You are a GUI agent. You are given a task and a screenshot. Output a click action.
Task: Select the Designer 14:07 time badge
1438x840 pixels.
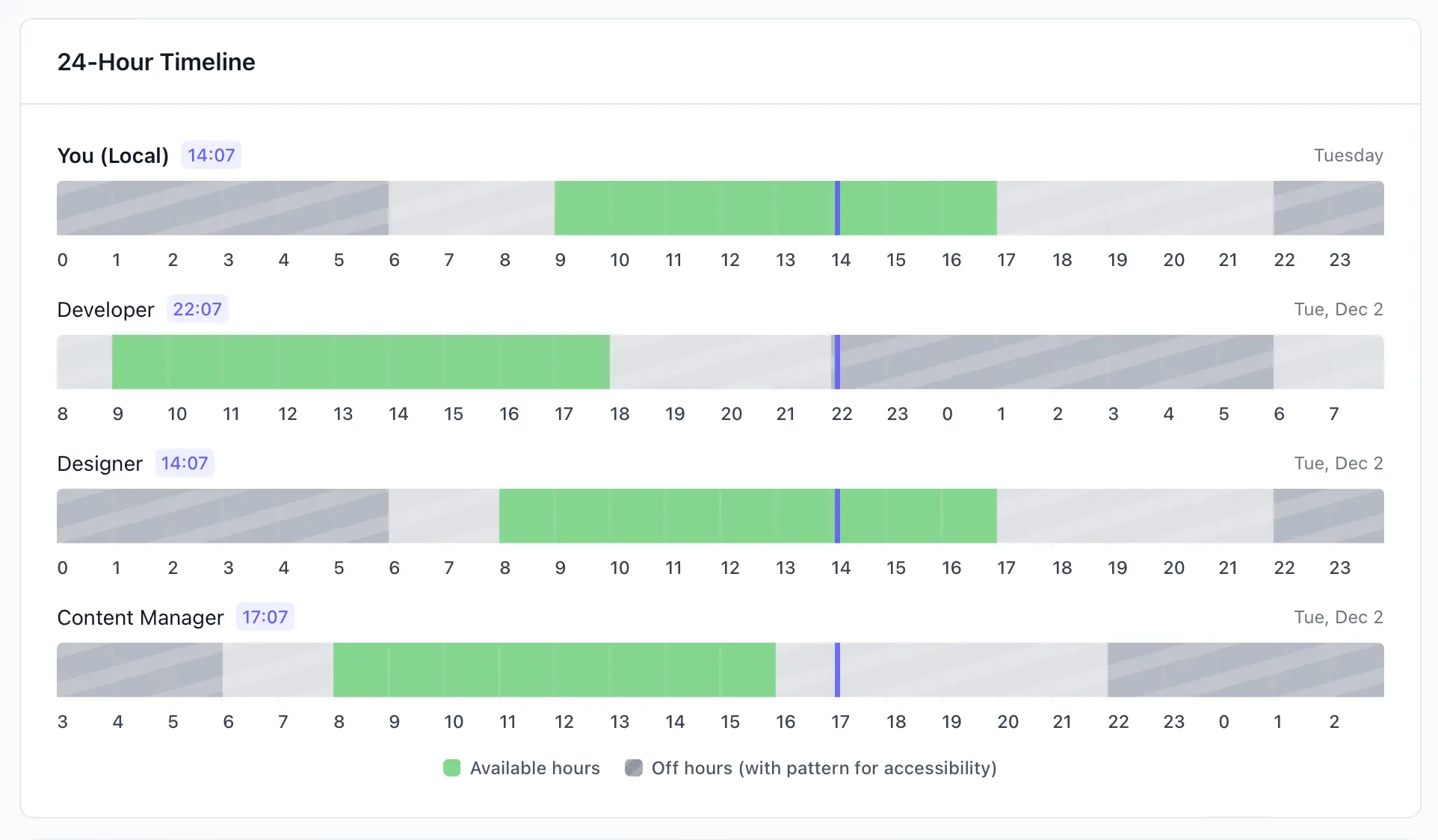pyautogui.click(x=185, y=463)
